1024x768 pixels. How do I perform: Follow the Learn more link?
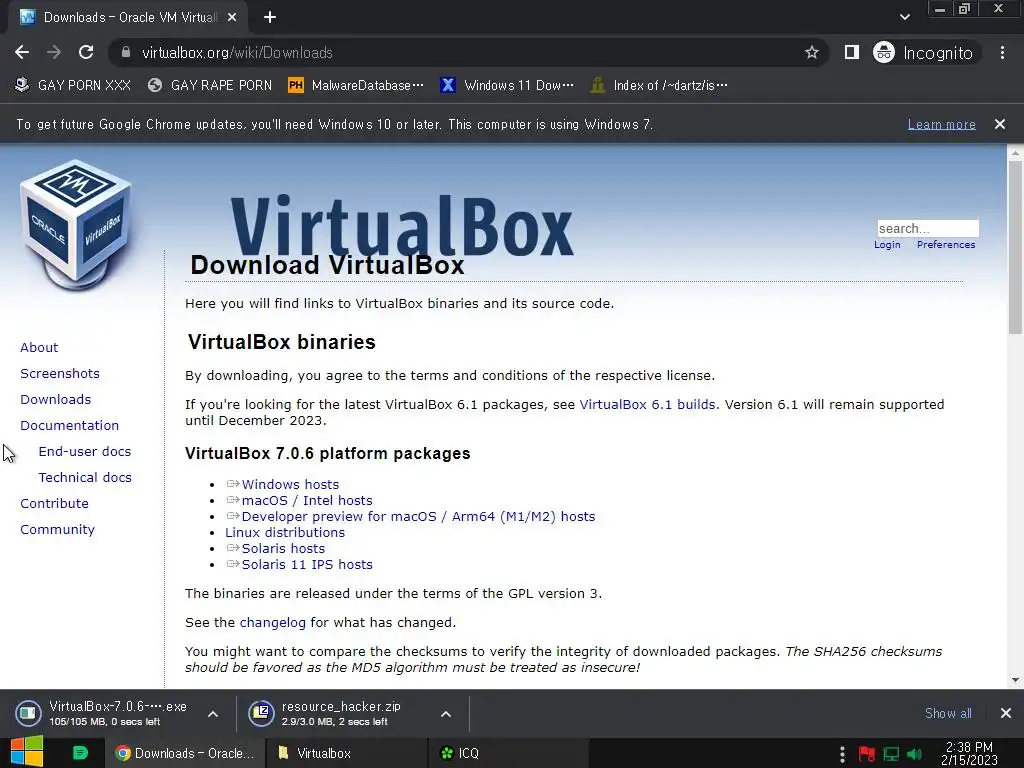tap(941, 124)
